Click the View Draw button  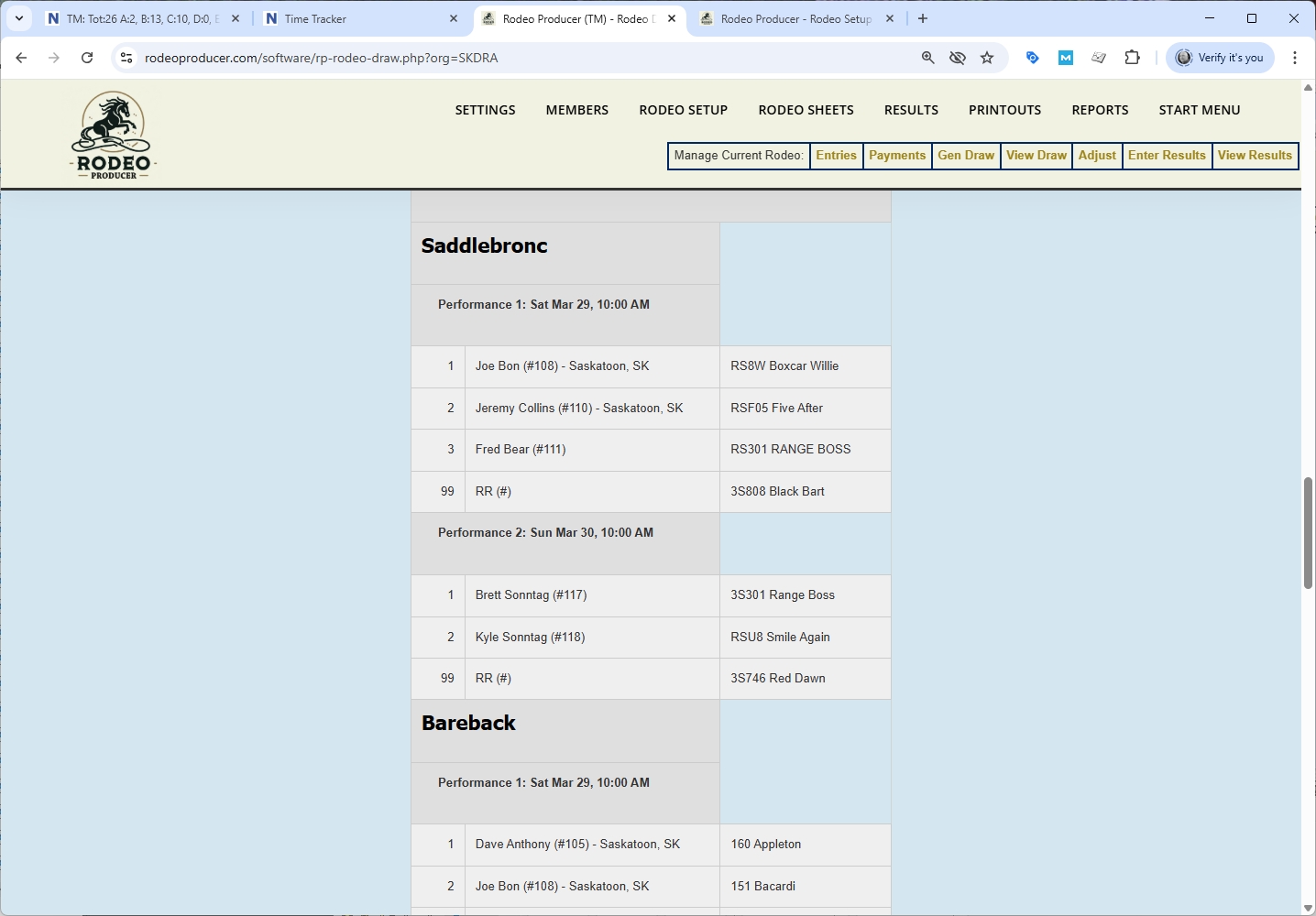pyautogui.click(x=1036, y=156)
